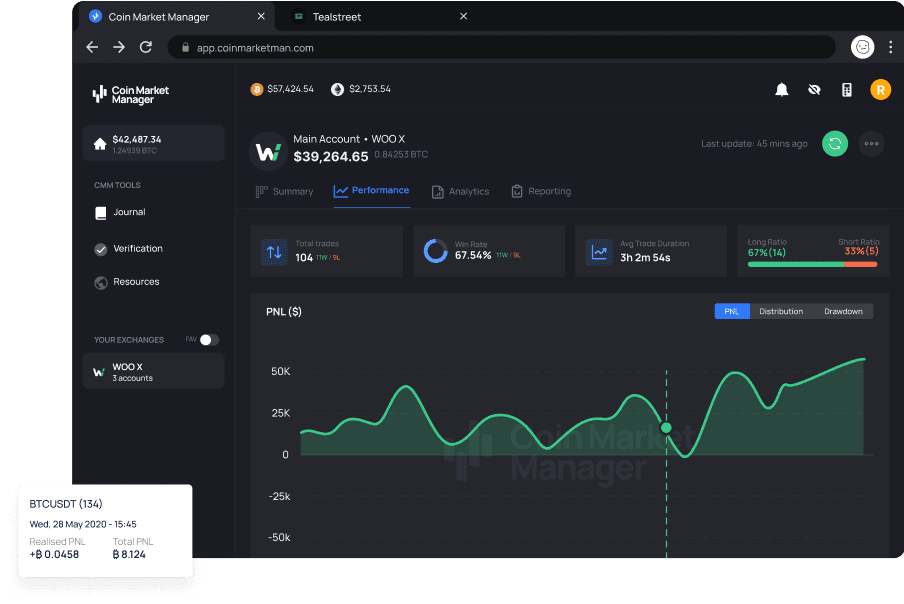Click the Win Rate donut icon
Image resolution: width=904 pixels, height=604 pixels.
(x=435, y=251)
